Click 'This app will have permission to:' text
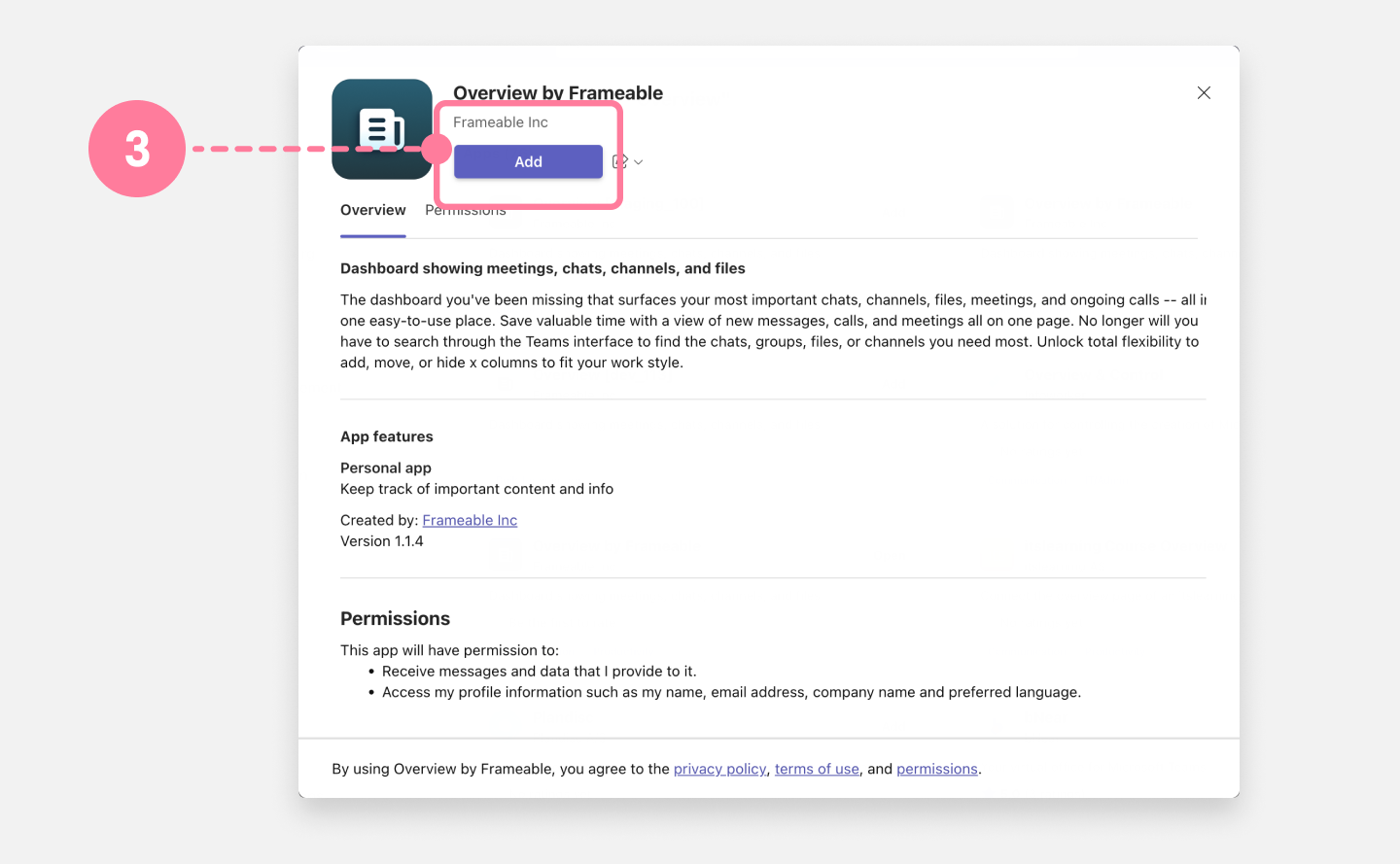This screenshot has height=864, width=1400. (x=449, y=650)
